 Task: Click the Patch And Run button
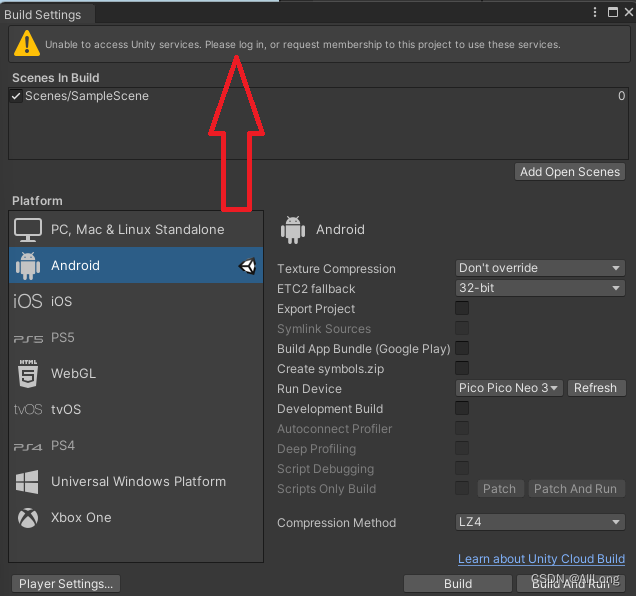pyautogui.click(x=576, y=488)
